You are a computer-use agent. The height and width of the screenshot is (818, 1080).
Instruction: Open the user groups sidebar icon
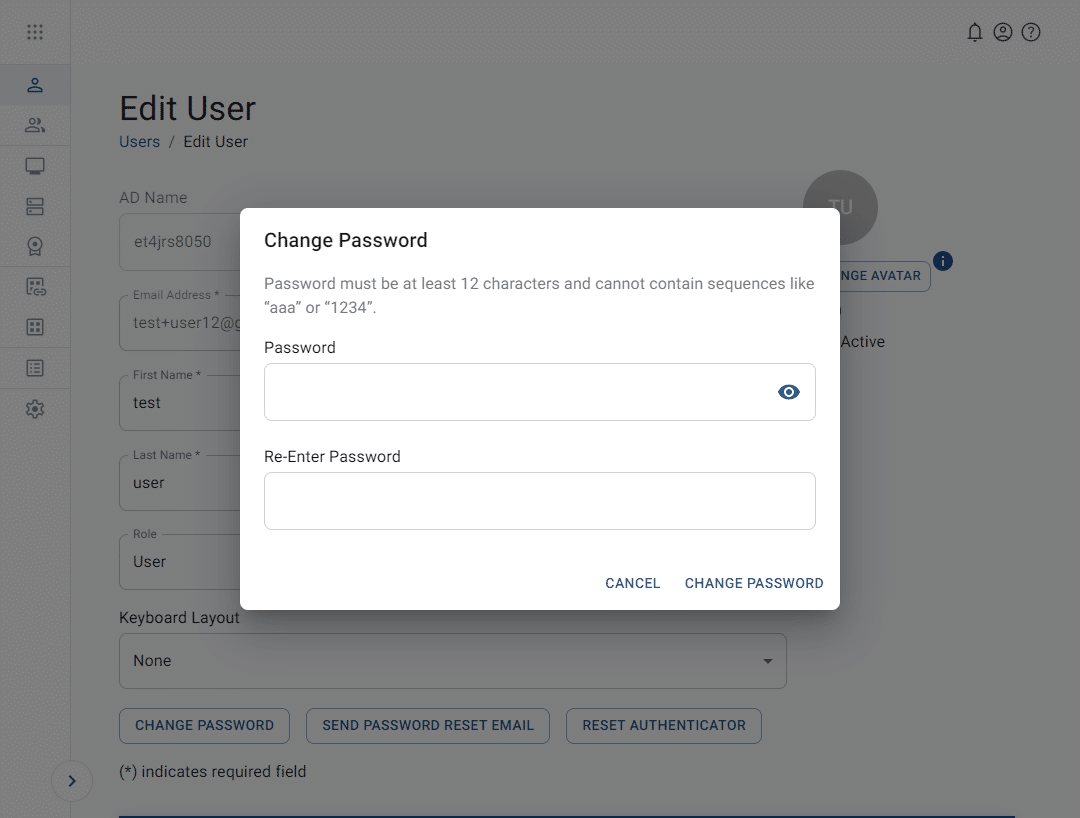[35, 125]
